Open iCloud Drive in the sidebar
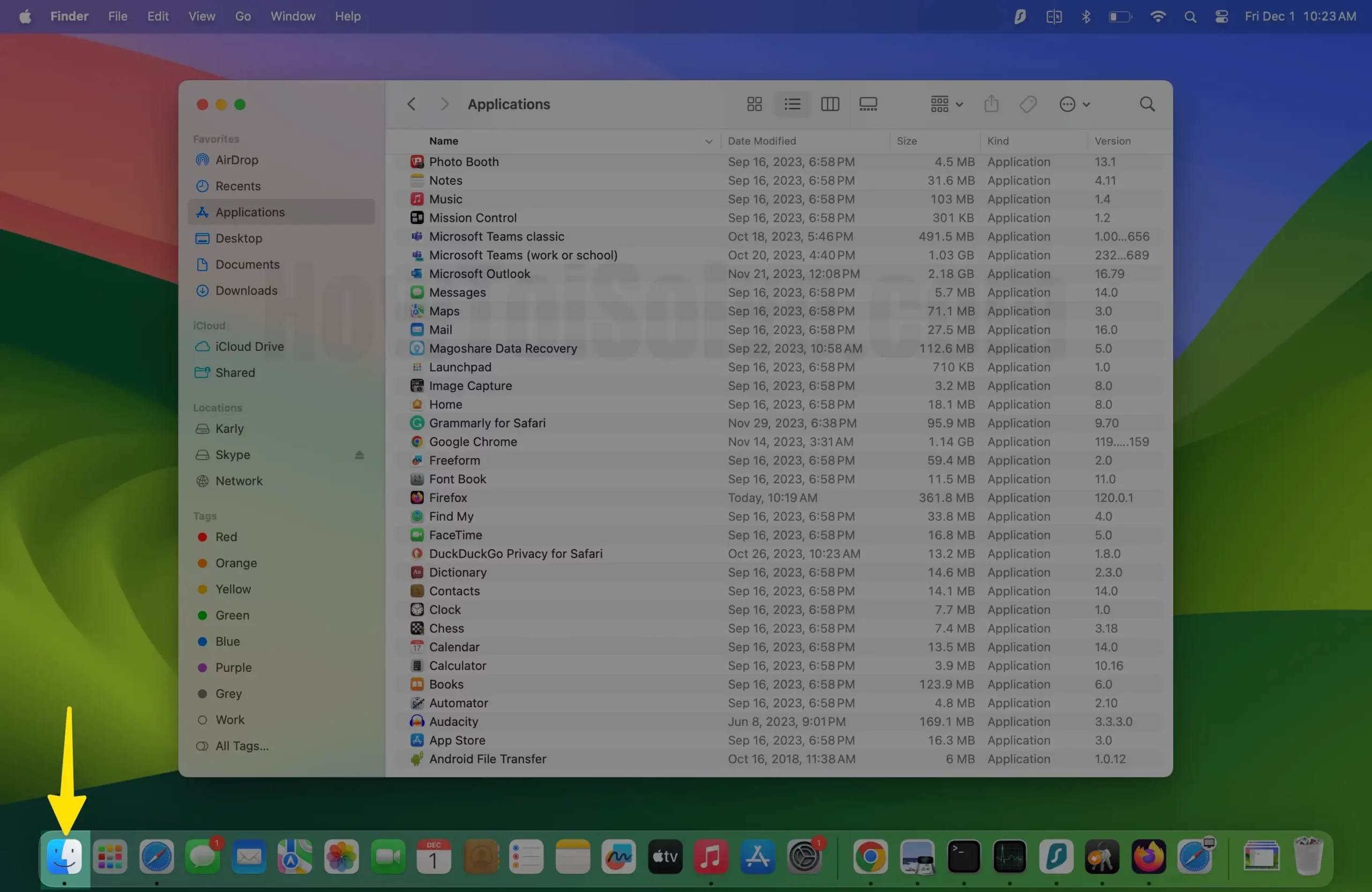1372x892 pixels. (x=281, y=346)
